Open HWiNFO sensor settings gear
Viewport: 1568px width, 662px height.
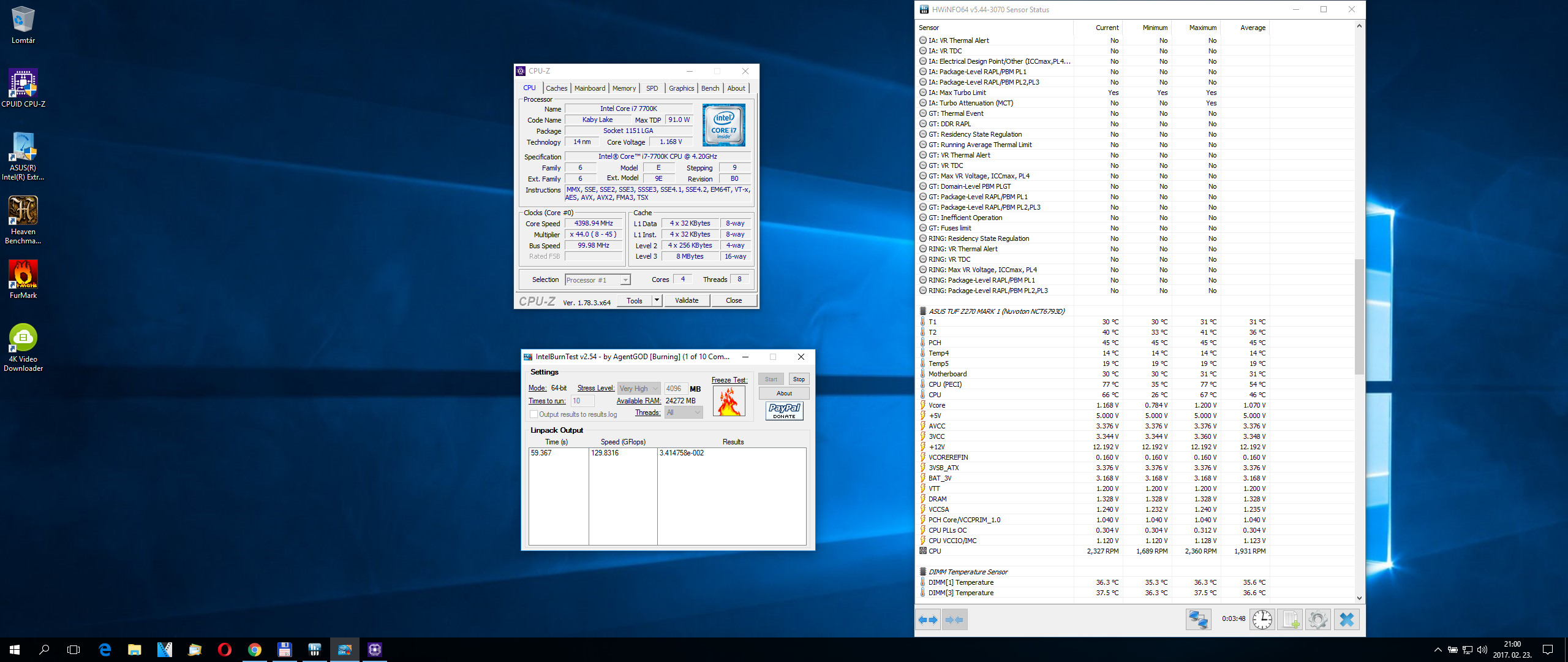1317,620
